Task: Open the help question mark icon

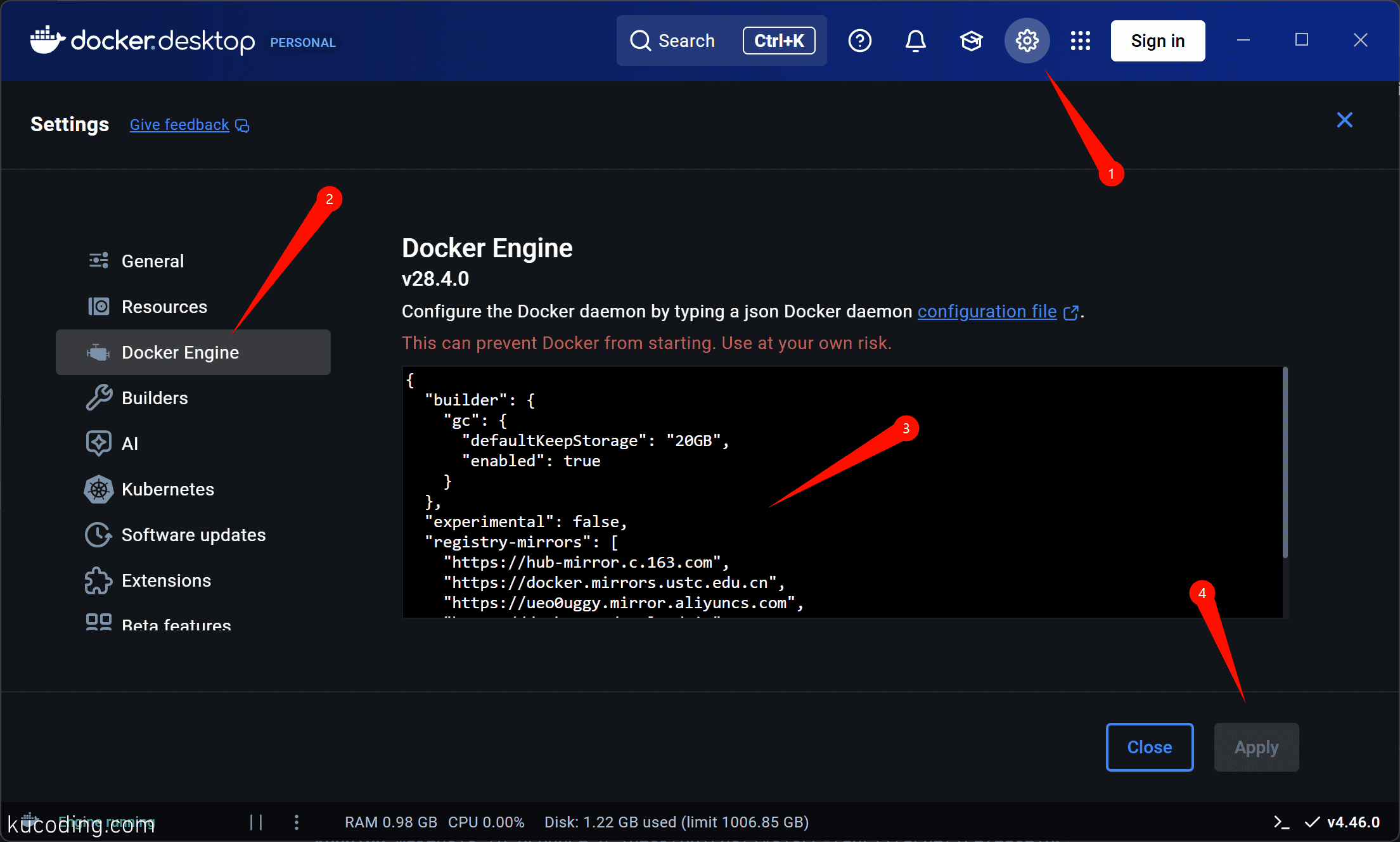Action: click(x=859, y=41)
